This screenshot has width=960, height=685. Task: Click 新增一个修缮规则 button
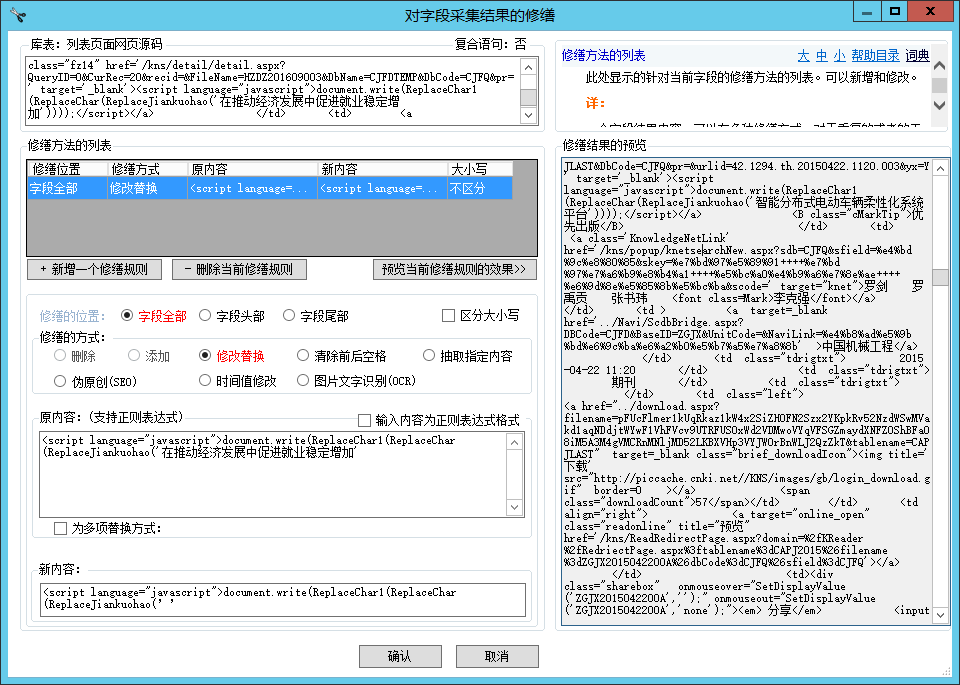[94, 269]
